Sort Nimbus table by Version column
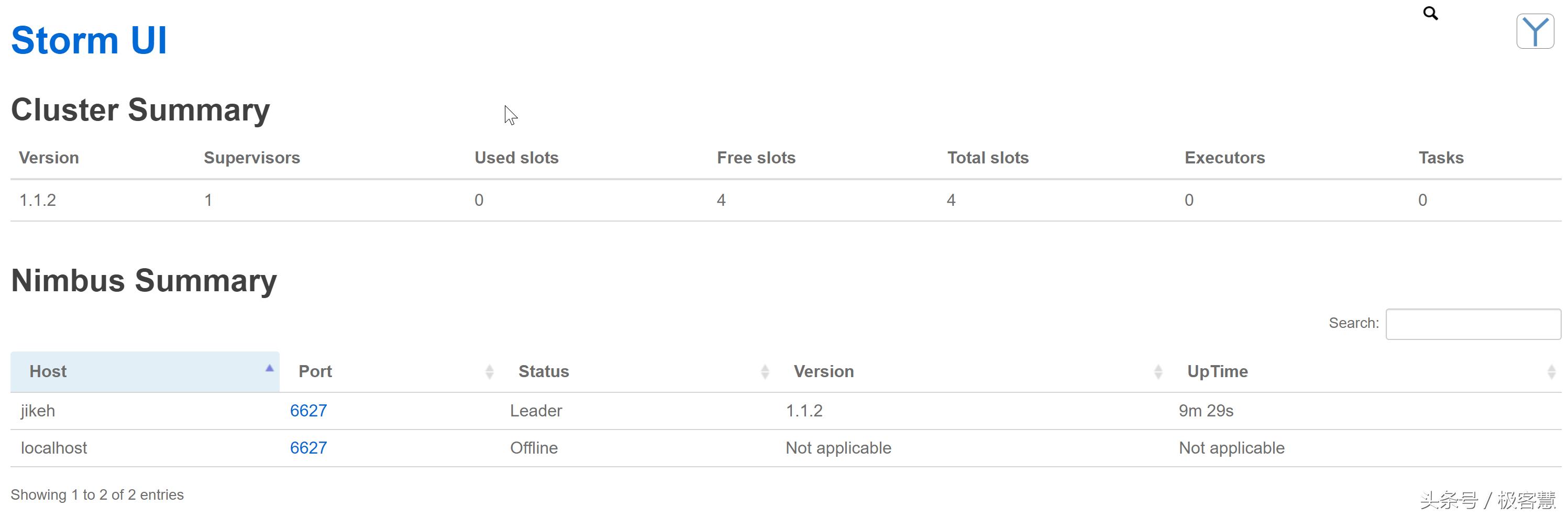Image resolution: width=1568 pixels, height=517 pixels. [x=824, y=371]
